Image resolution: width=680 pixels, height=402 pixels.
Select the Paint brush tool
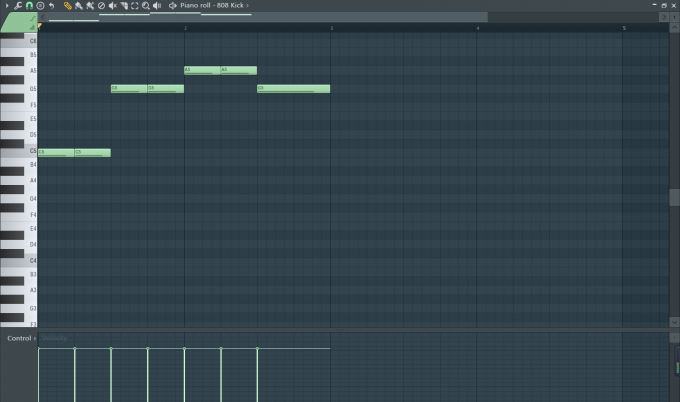point(78,5)
